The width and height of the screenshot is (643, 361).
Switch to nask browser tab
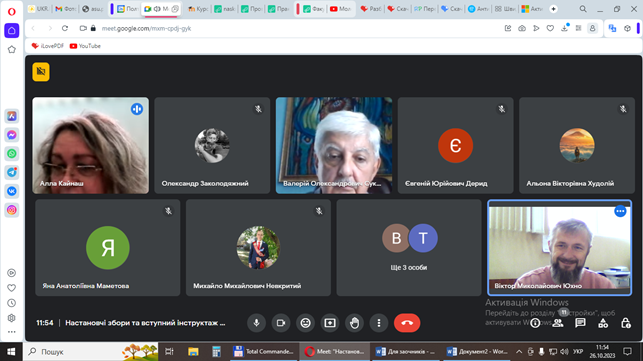(x=225, y=9)
